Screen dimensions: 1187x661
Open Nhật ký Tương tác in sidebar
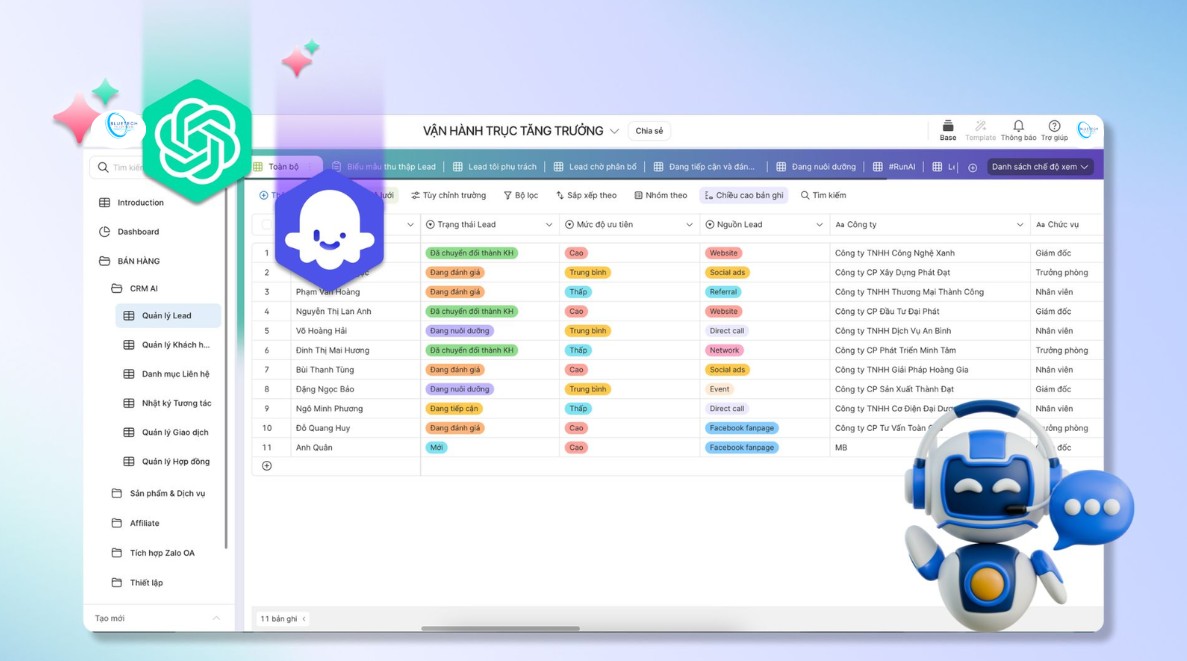tap(168, 404)
